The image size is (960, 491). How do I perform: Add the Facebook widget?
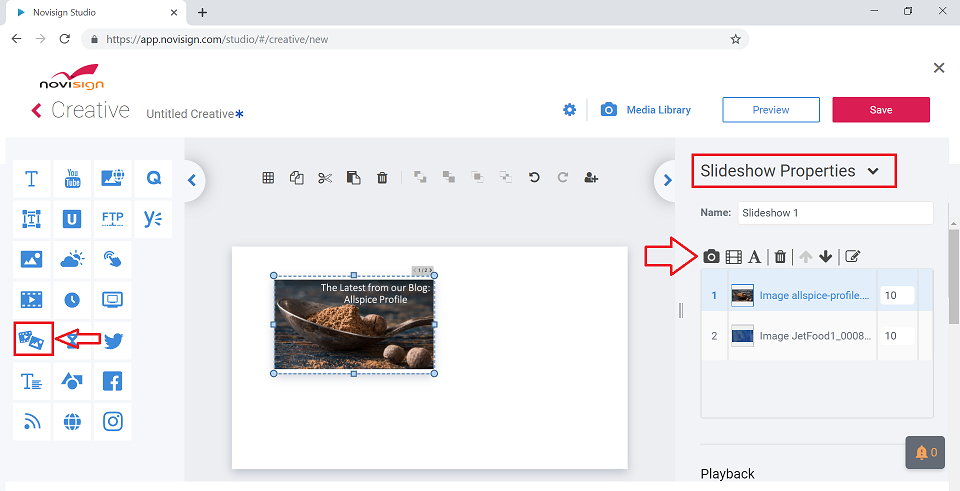tap(113, 381)
